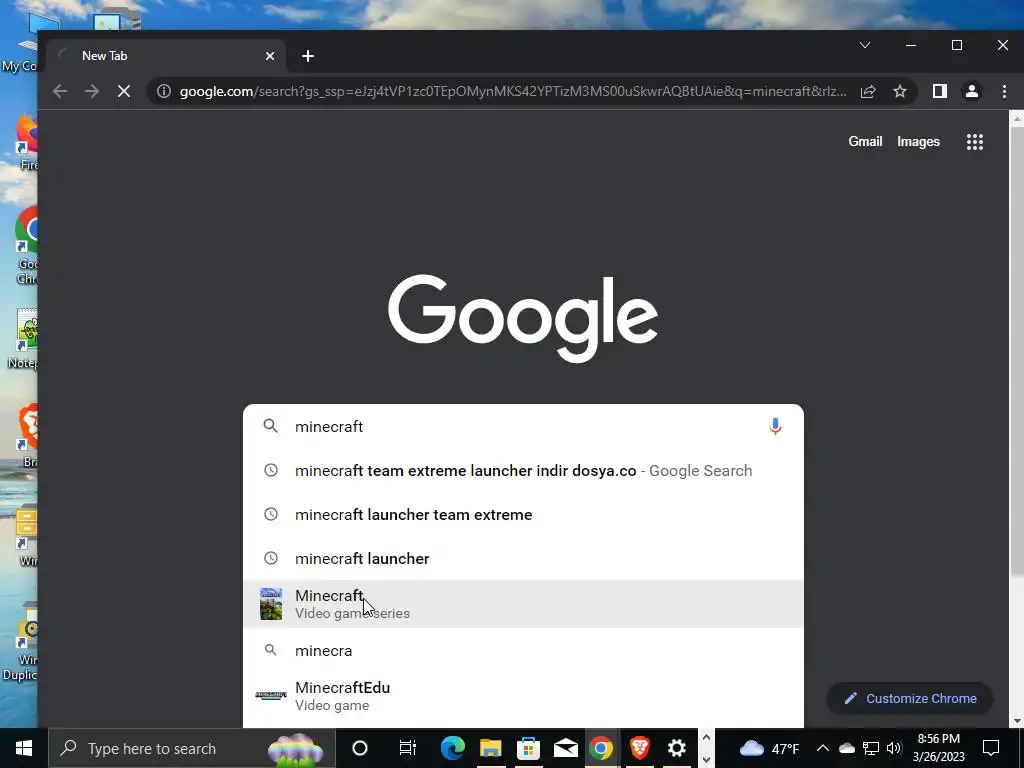Open the Mail app from taskbar

click(x=566, y=748)
